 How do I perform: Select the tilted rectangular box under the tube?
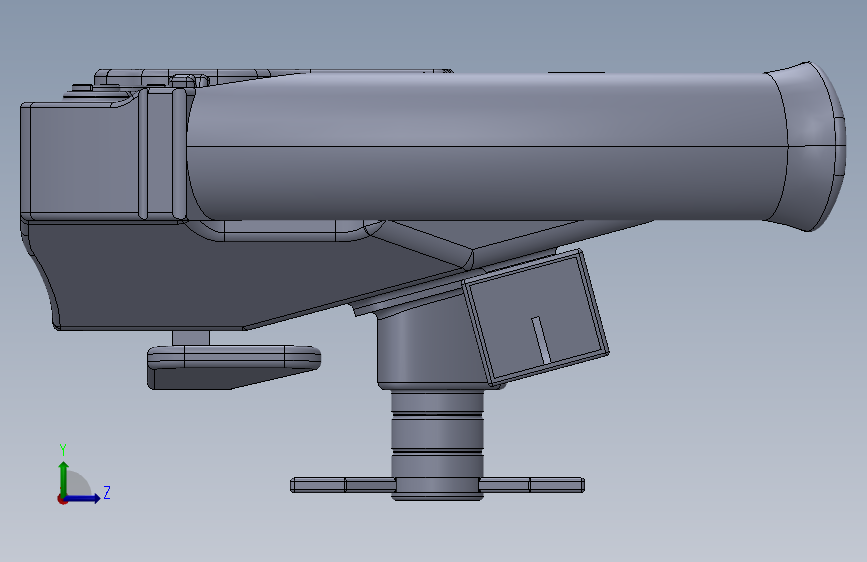tap(535, 318)
